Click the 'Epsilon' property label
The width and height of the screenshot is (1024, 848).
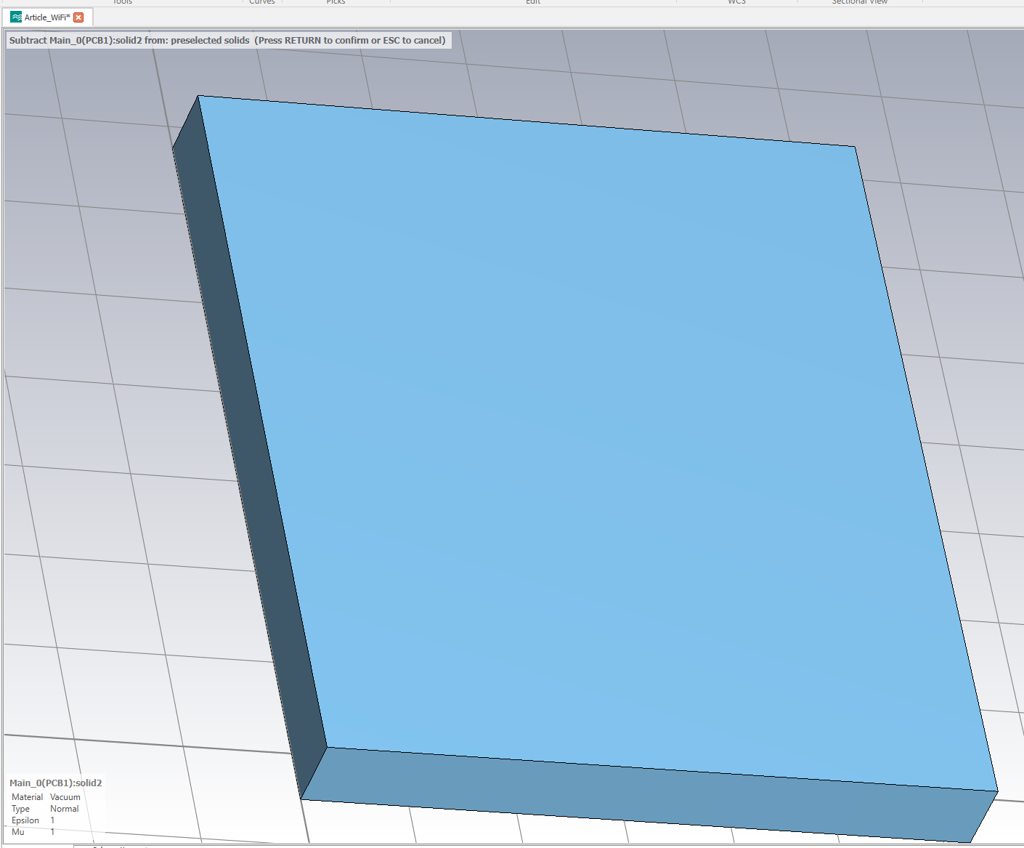(25, 821)
